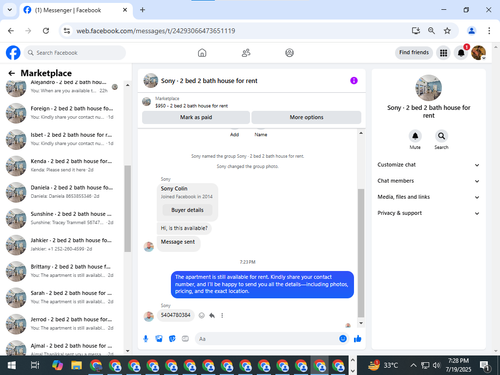Attach a file with the photo icon
Image resolution: width=500 pixels, height=375 pixels.
(159, 339)
